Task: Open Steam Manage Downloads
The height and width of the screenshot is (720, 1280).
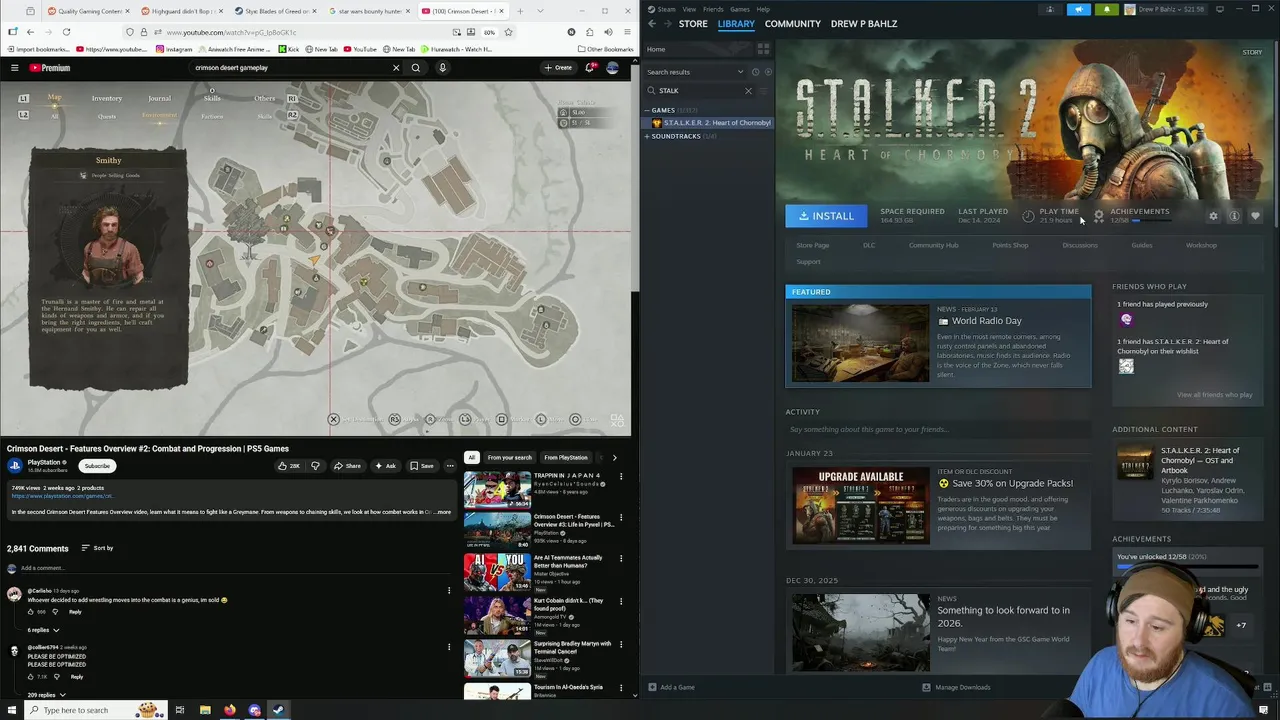Action: pos(956,687)
